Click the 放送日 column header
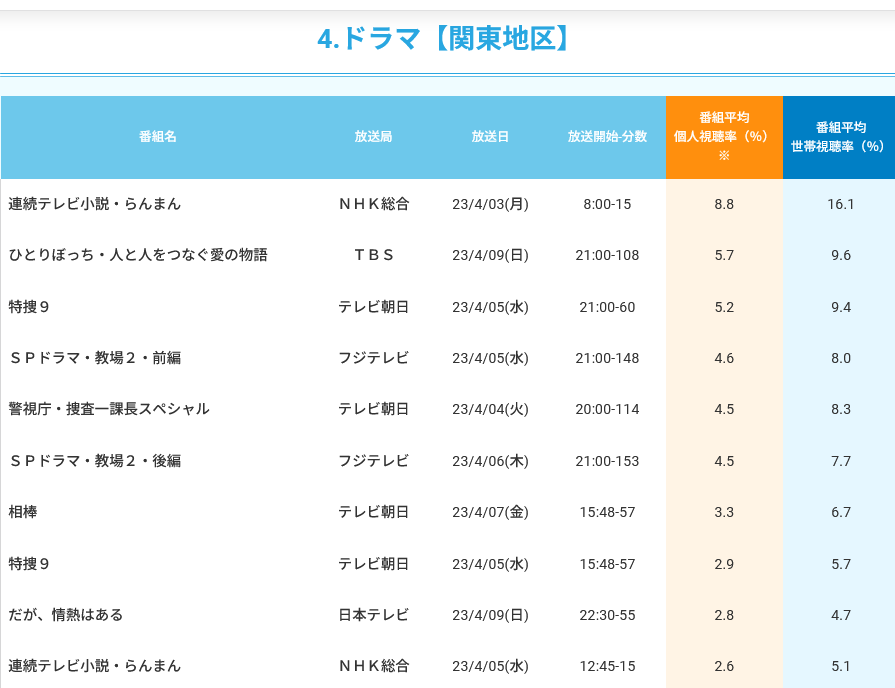Image resolution: width=895 pixels, height=688 pixels. click(490, 137)
